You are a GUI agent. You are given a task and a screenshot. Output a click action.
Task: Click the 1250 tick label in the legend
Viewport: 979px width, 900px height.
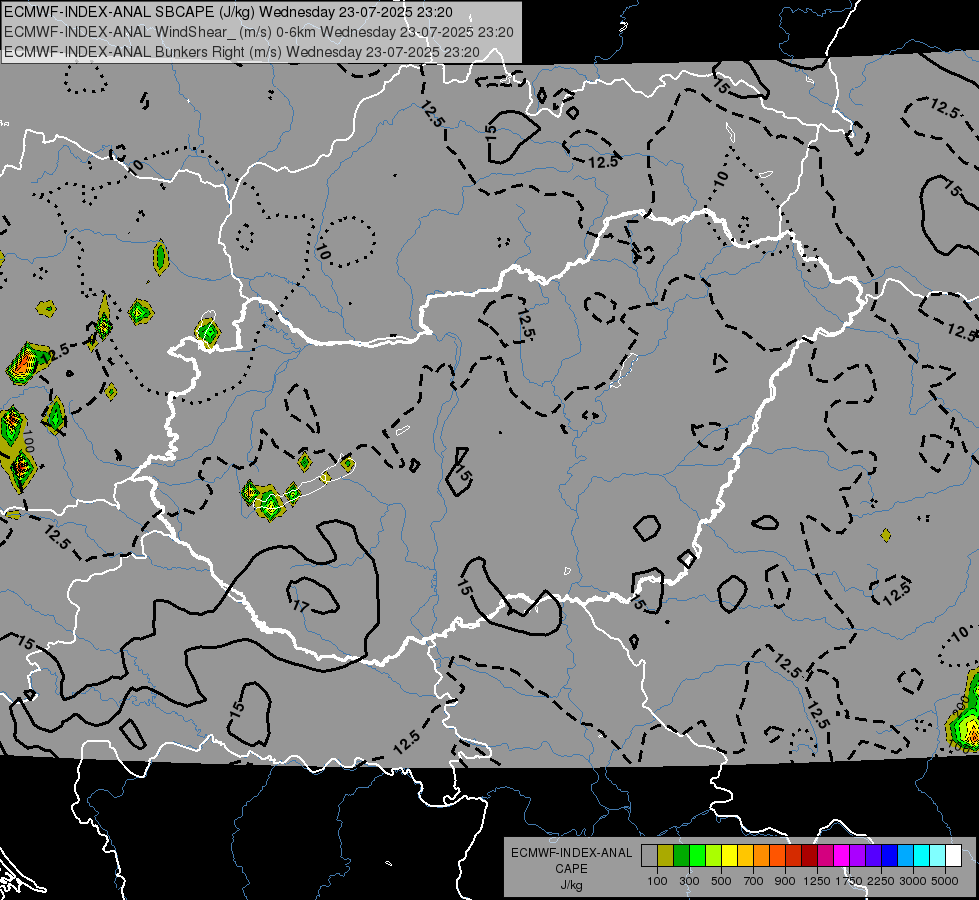[x=817, y=881]
